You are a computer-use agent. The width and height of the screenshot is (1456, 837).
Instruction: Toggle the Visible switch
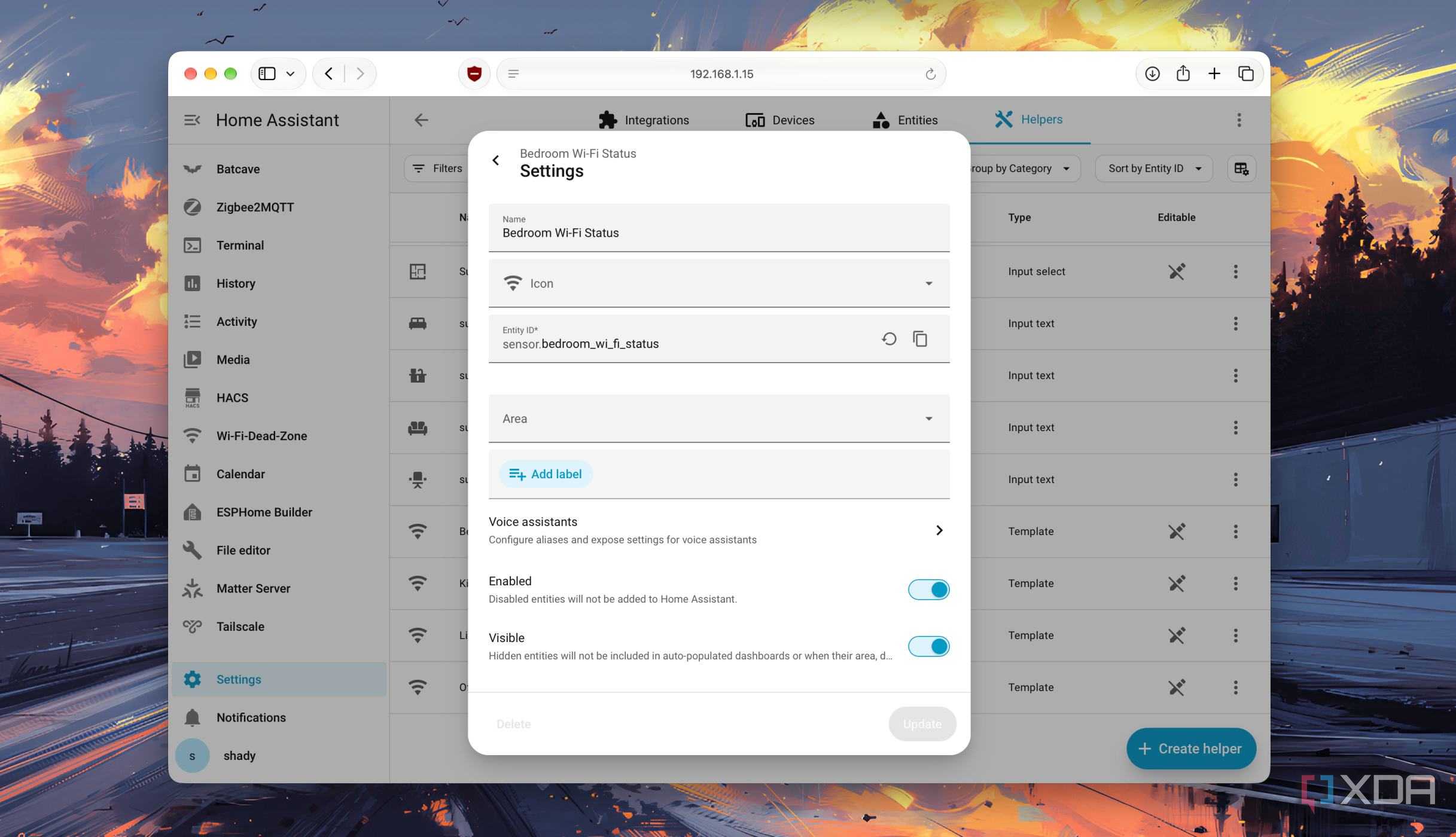[928, 646]
